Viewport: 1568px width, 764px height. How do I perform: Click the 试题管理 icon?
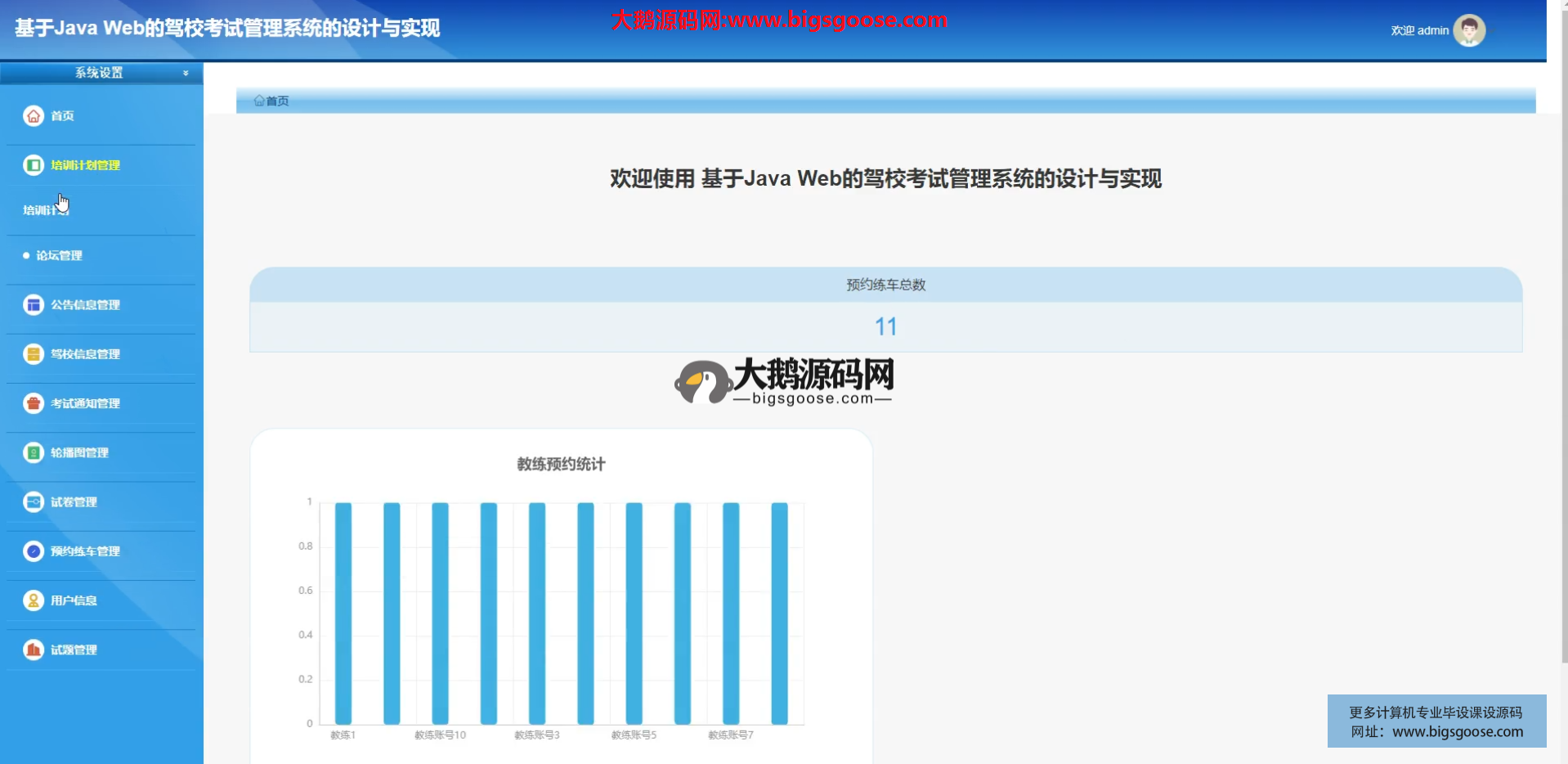pos(34,649)
